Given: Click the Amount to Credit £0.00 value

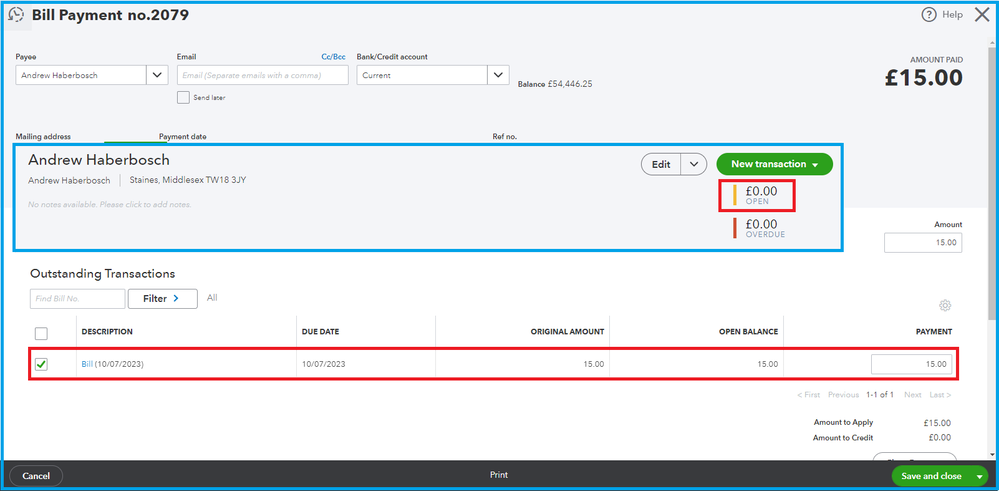Looking at the screenshot, I should pyautogui.click(x=940, y=438).
